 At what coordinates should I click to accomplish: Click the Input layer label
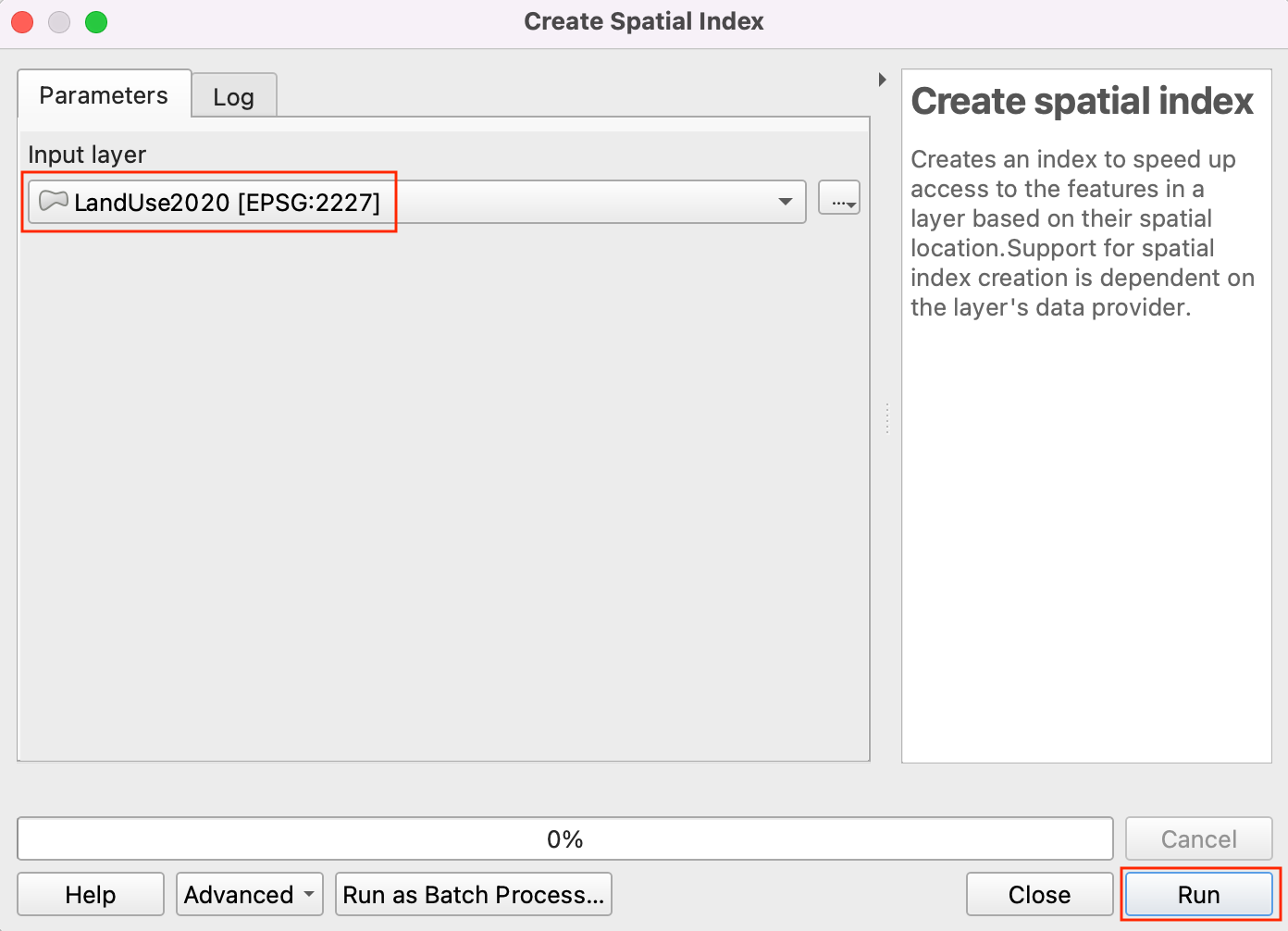[87, 155]
